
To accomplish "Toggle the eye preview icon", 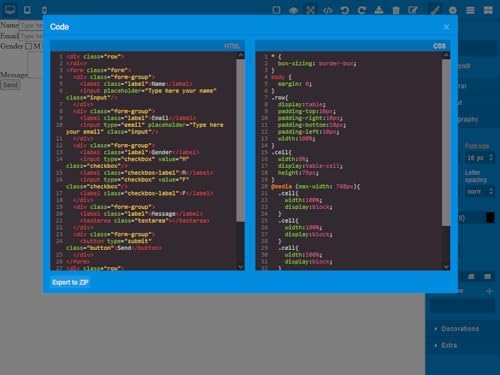I will coord(293,11).
